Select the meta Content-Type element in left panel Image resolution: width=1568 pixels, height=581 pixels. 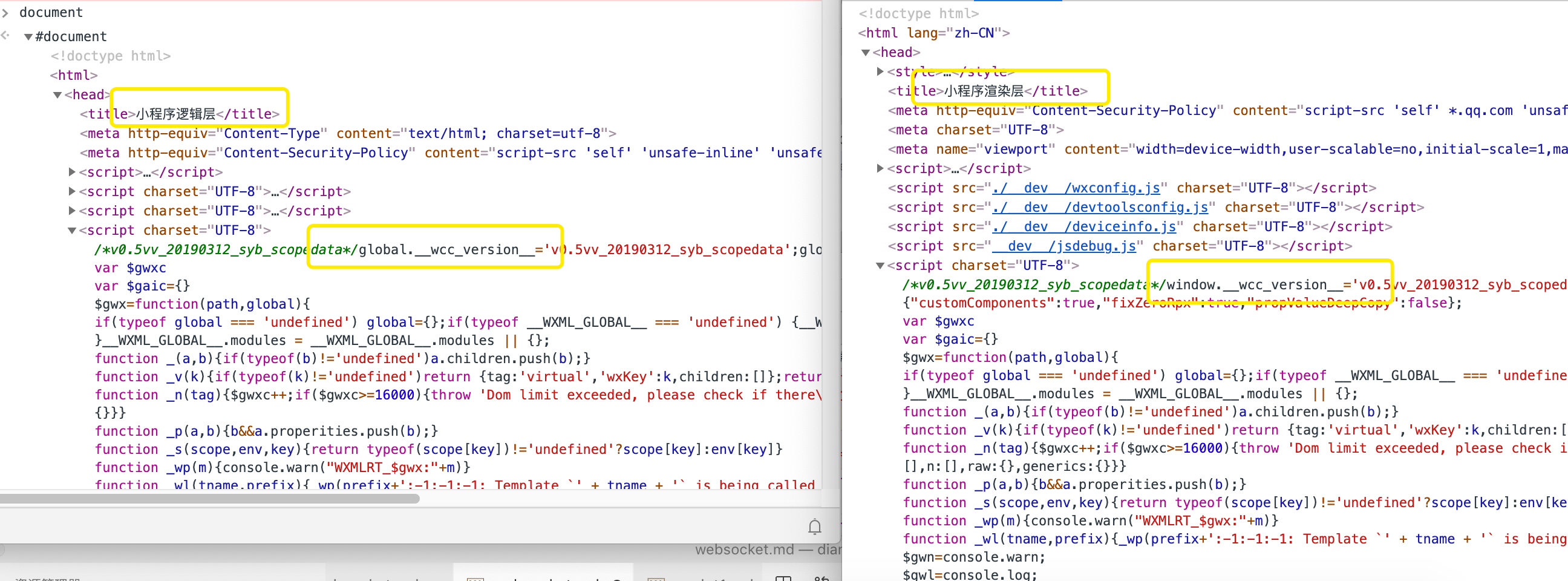348,133
